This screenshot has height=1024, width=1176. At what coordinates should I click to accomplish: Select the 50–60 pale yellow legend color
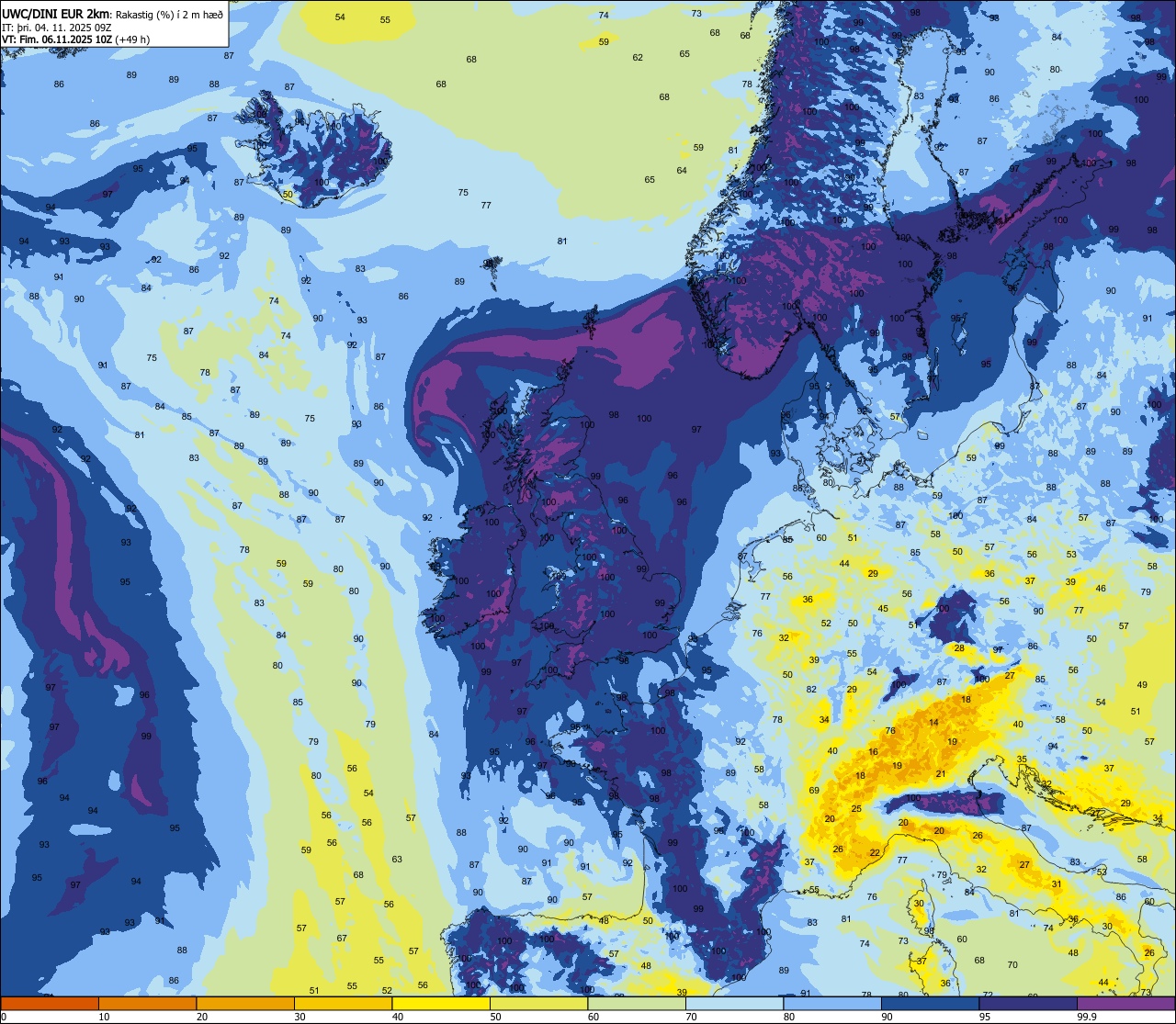click(x=538, y=1003)
